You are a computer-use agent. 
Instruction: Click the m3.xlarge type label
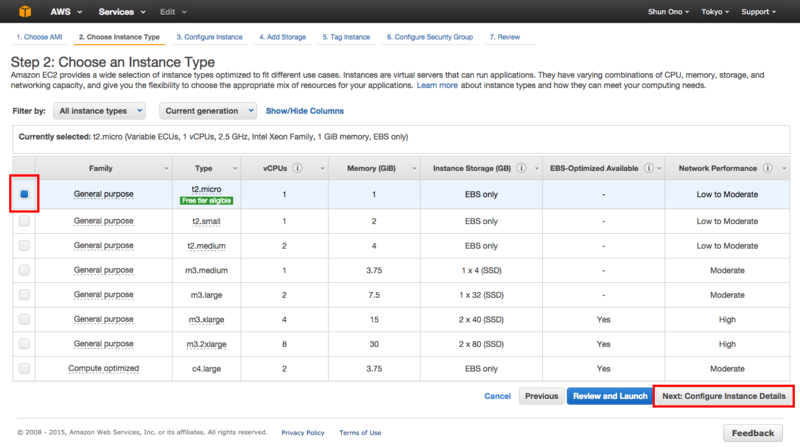tap(206, 319)
